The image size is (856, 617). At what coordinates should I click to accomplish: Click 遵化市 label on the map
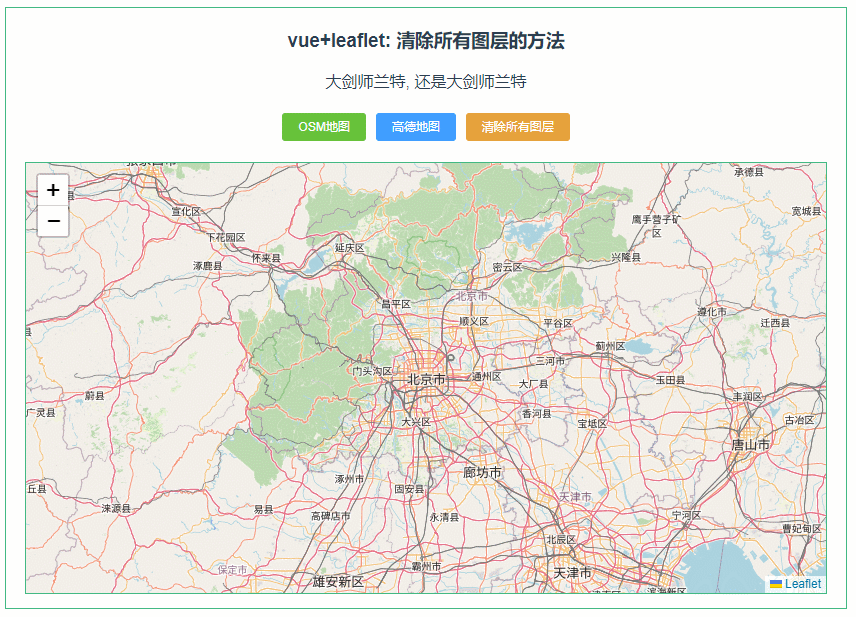click(712, 312)
